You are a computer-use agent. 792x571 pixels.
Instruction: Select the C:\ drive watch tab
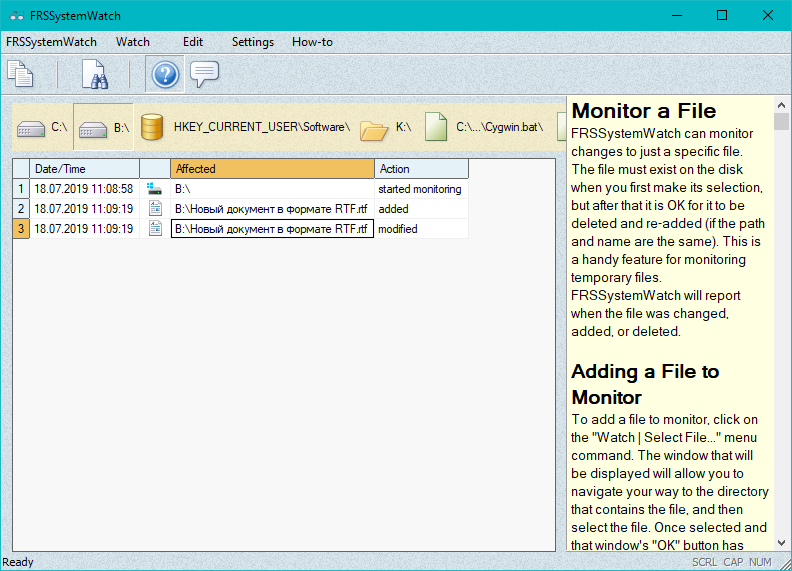(x=42, y=127)
